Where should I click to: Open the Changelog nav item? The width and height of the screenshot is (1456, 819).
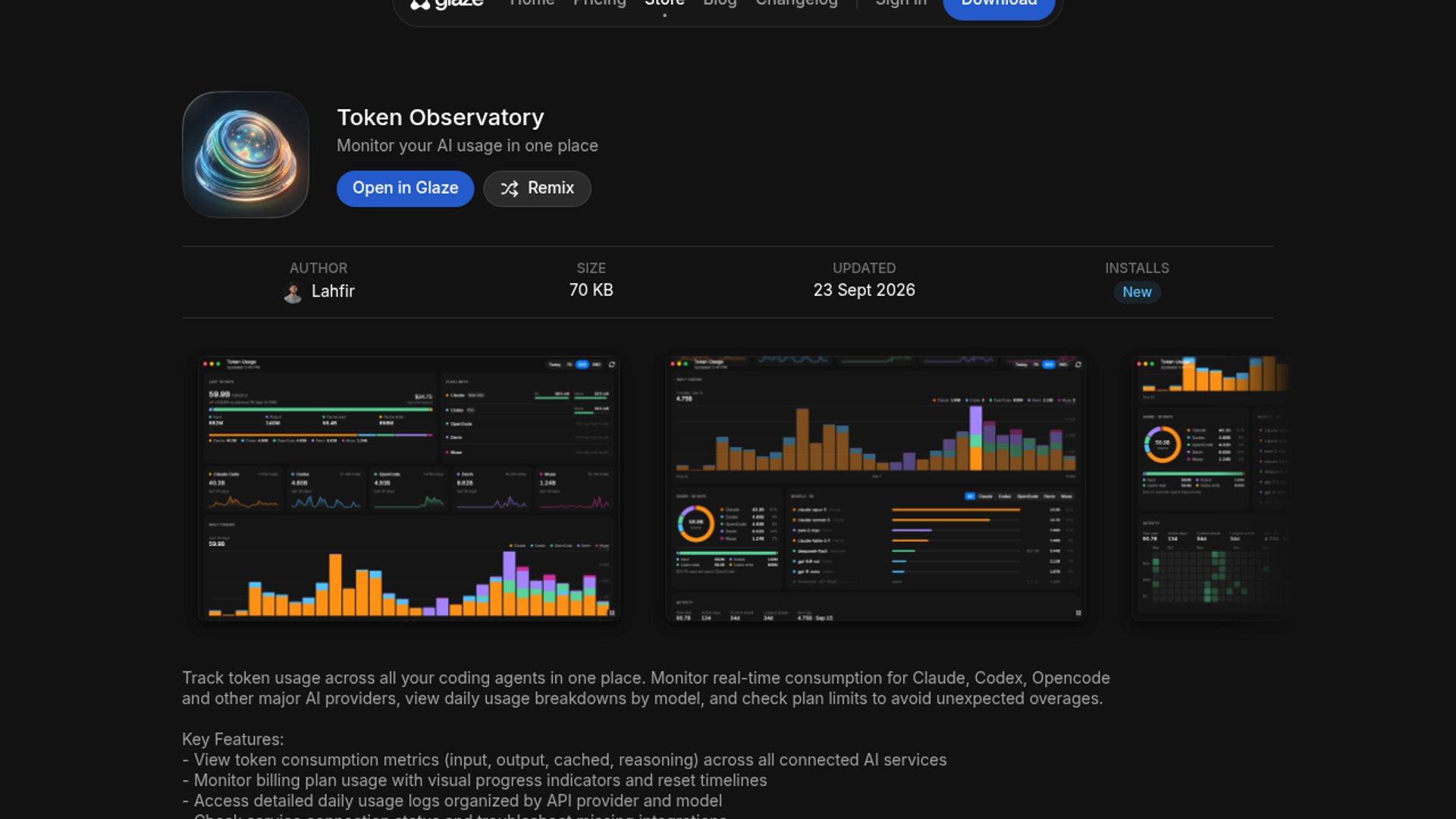point(796,3)
